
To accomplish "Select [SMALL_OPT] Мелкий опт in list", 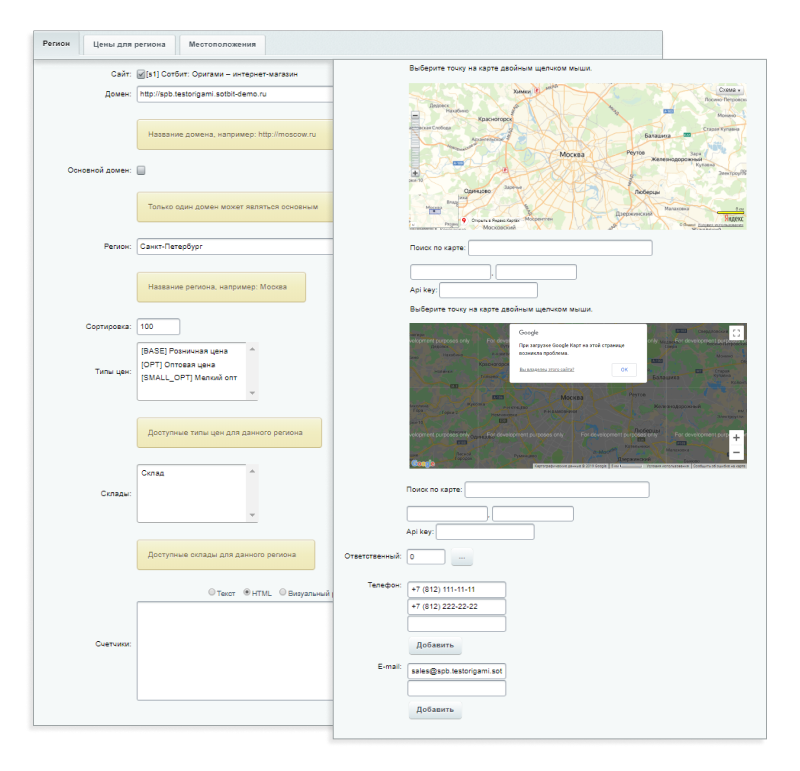I will pyautogui.click(x=189, y=378).
